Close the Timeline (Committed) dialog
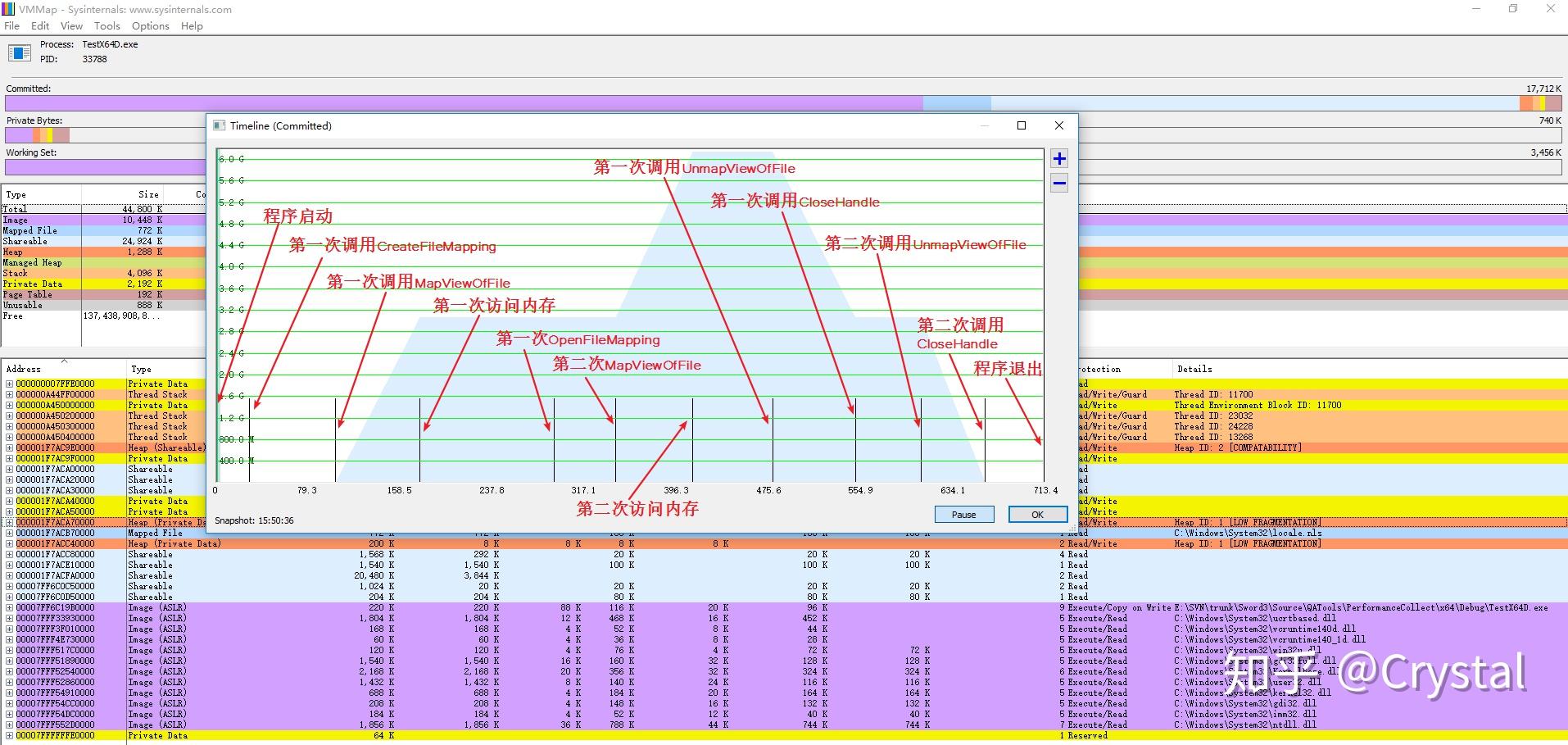 tap(1059, 125)
